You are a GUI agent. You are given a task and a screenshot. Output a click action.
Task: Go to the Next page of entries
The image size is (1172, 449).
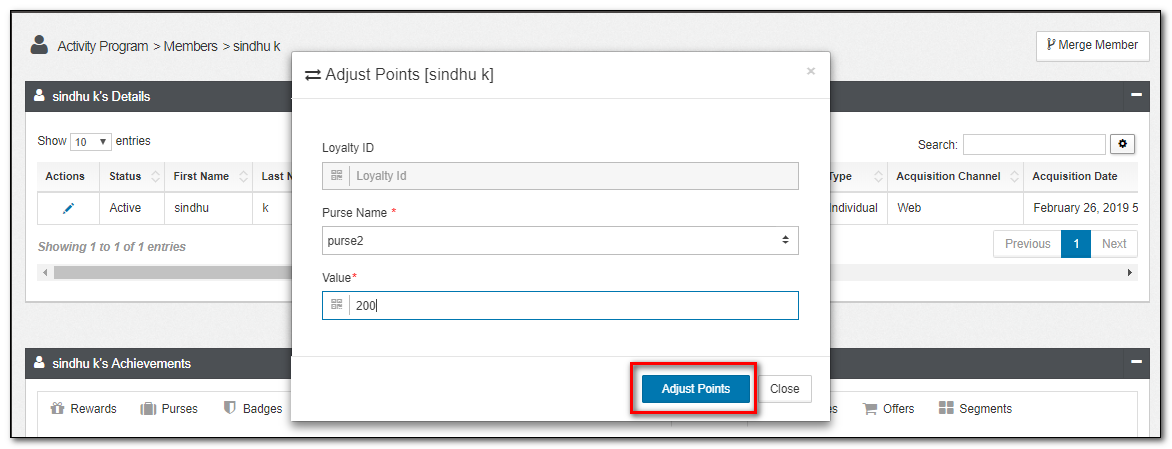pyautogui.click(x=1114, y=244)
